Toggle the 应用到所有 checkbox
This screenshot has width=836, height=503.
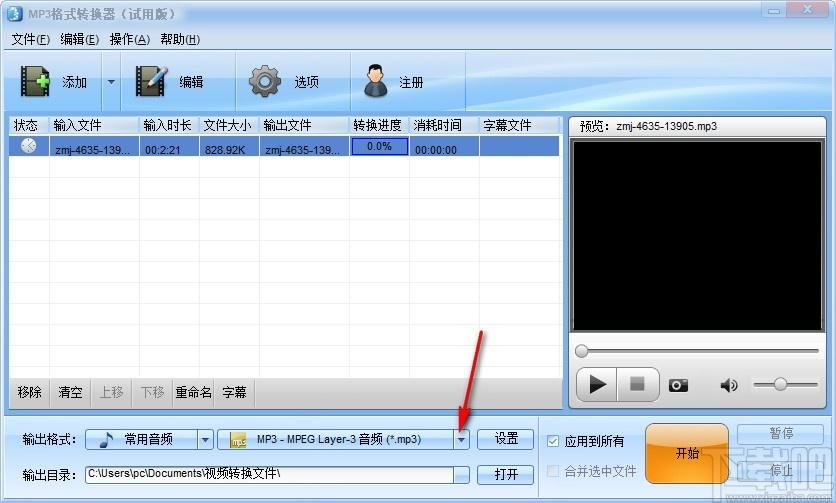(x=553, y=441)
